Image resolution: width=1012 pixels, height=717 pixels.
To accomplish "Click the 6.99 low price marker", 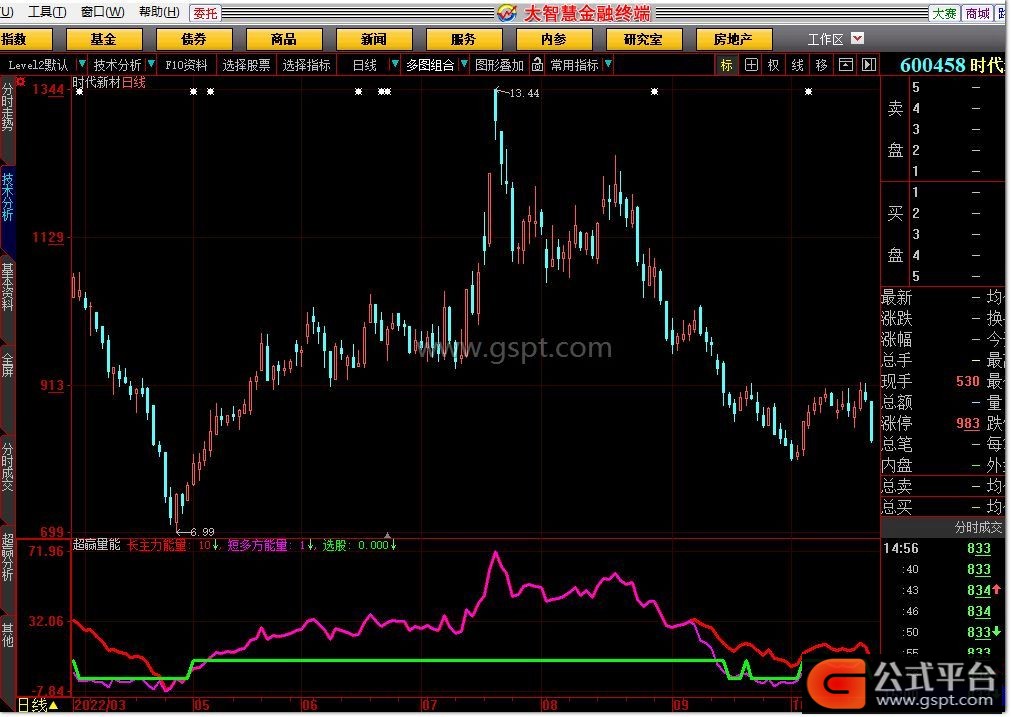I will pos(203,532).
